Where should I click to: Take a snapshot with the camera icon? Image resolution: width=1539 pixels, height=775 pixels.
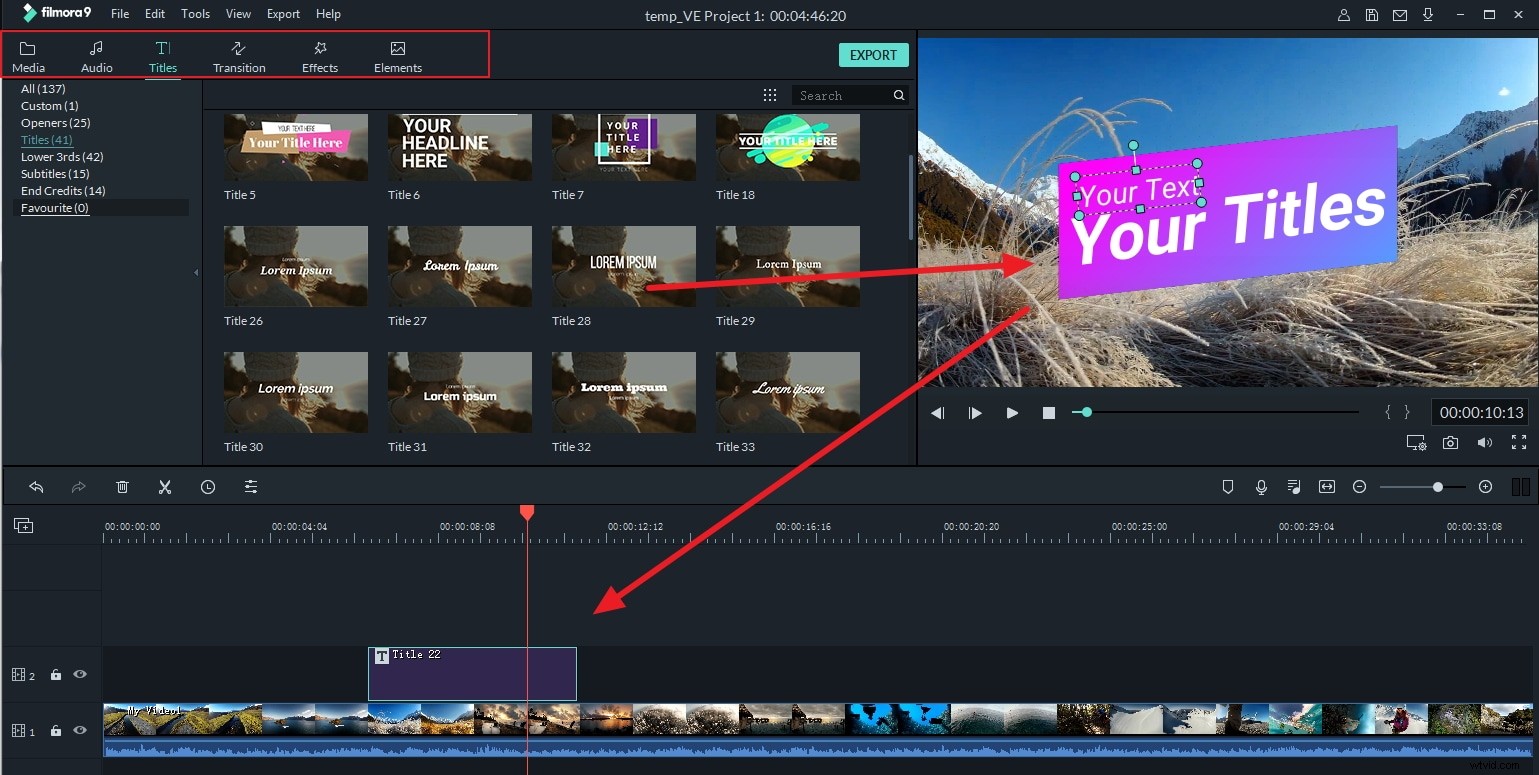click(x=1450, y=442)
